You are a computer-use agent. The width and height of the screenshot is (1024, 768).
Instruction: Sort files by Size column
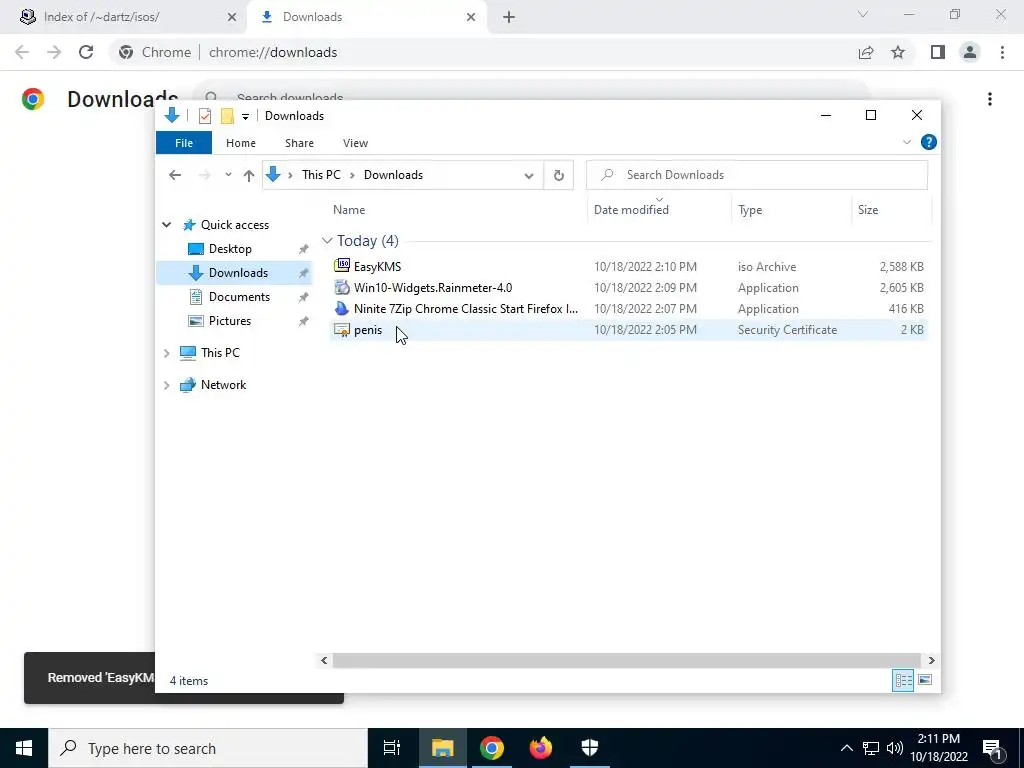[x=868, y=210]
